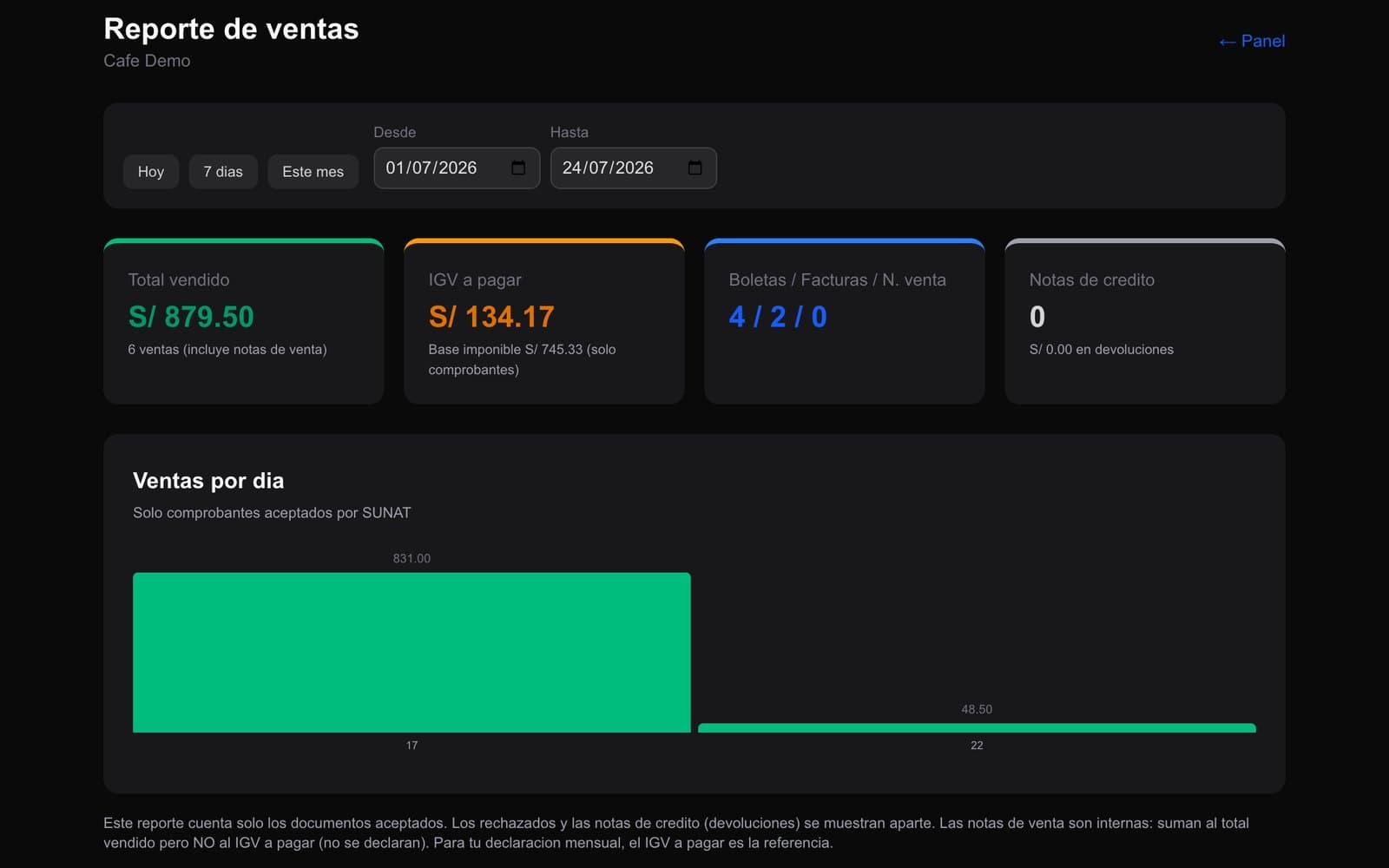Click the x-axis label 17

[411, 746]
